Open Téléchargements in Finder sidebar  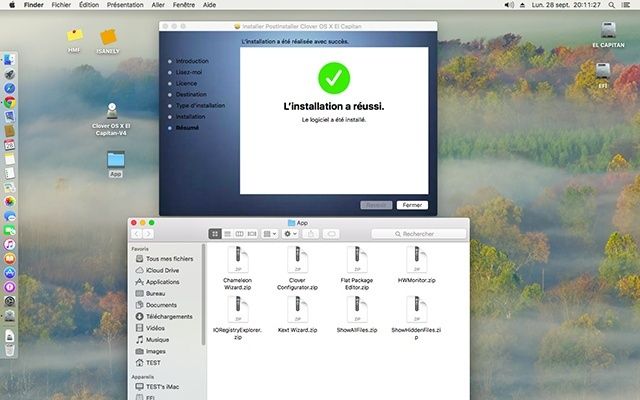[x=165, y=316]
